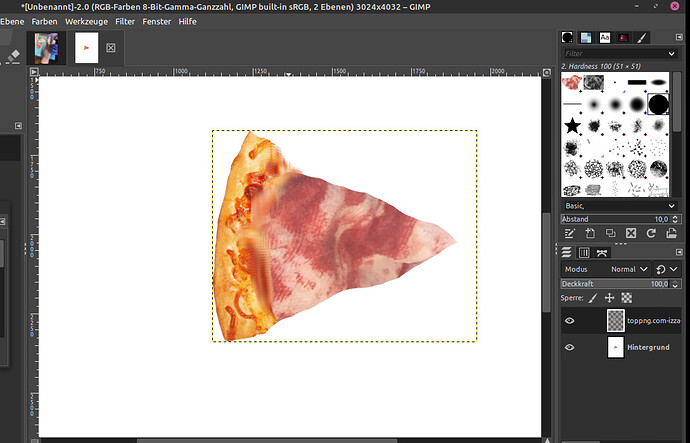The image size is (690, 443).
Task: Delete the selected brush
Action: [631, 233]
